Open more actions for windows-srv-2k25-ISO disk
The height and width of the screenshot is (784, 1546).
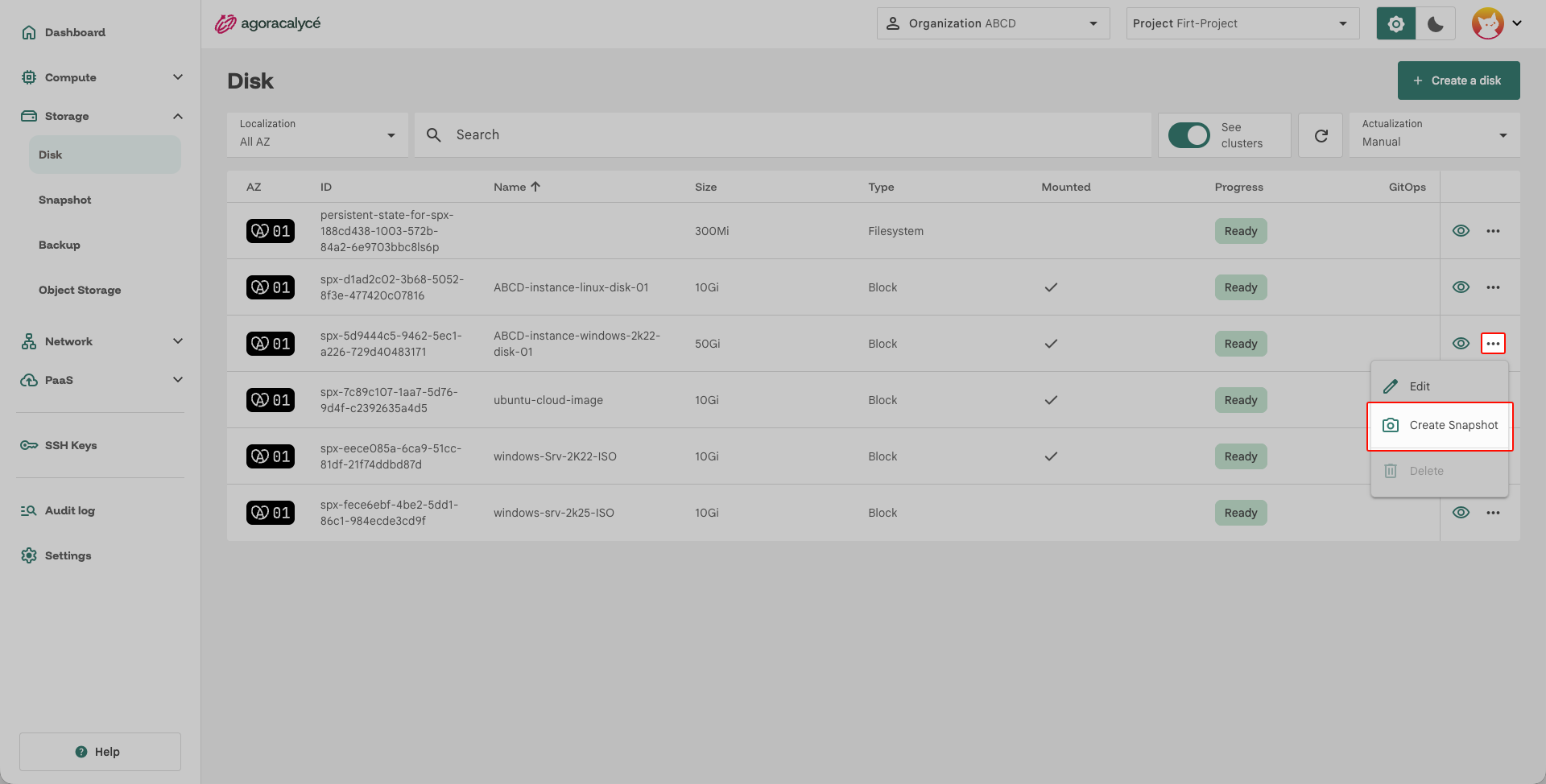coord(1493,513)
